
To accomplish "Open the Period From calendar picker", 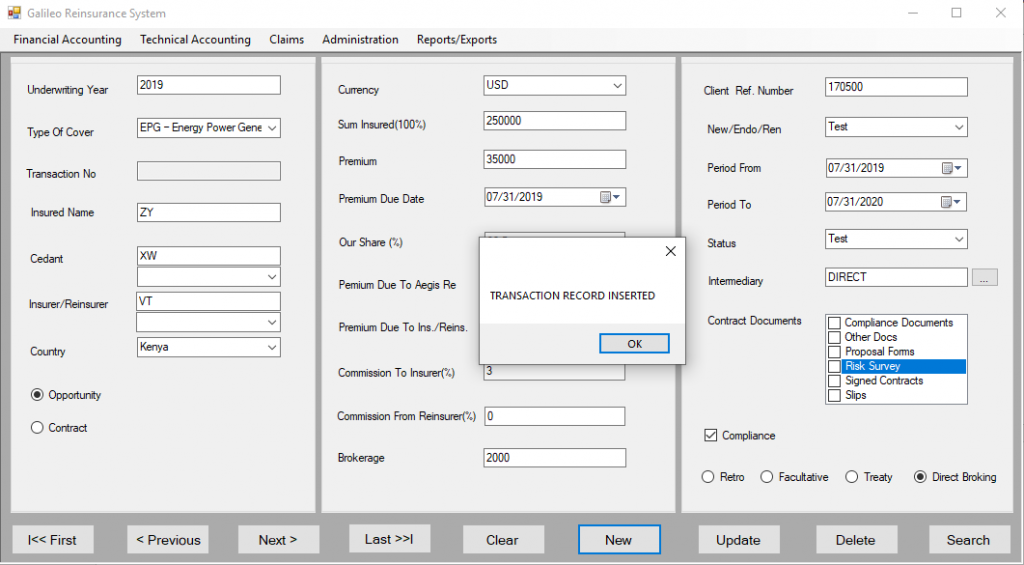I will 952,168.
